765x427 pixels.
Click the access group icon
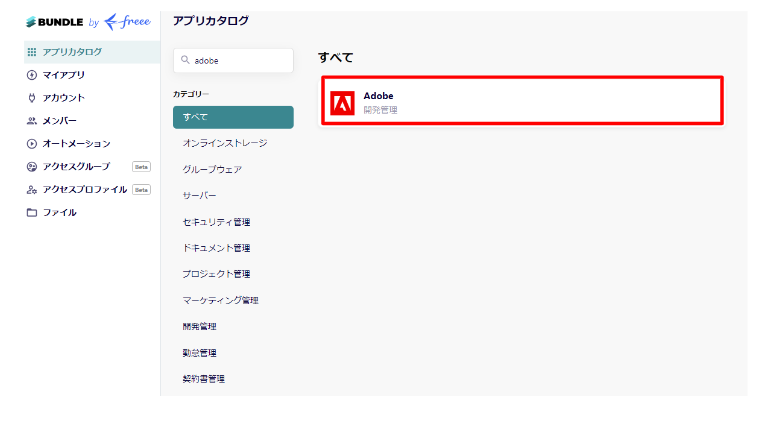32,166
